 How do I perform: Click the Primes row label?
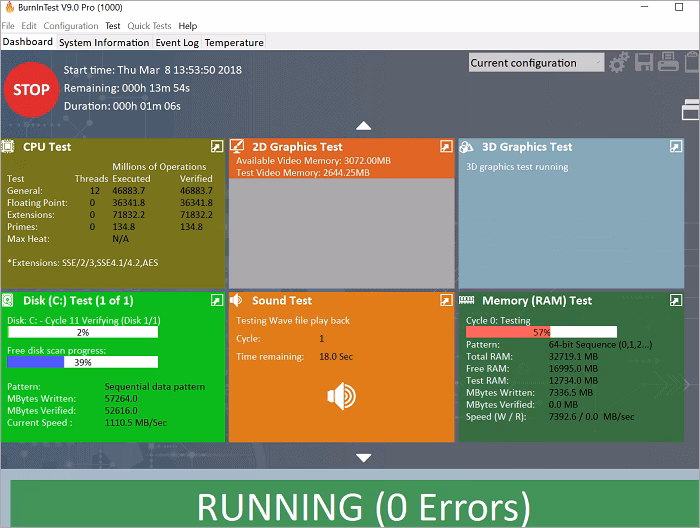22,227
